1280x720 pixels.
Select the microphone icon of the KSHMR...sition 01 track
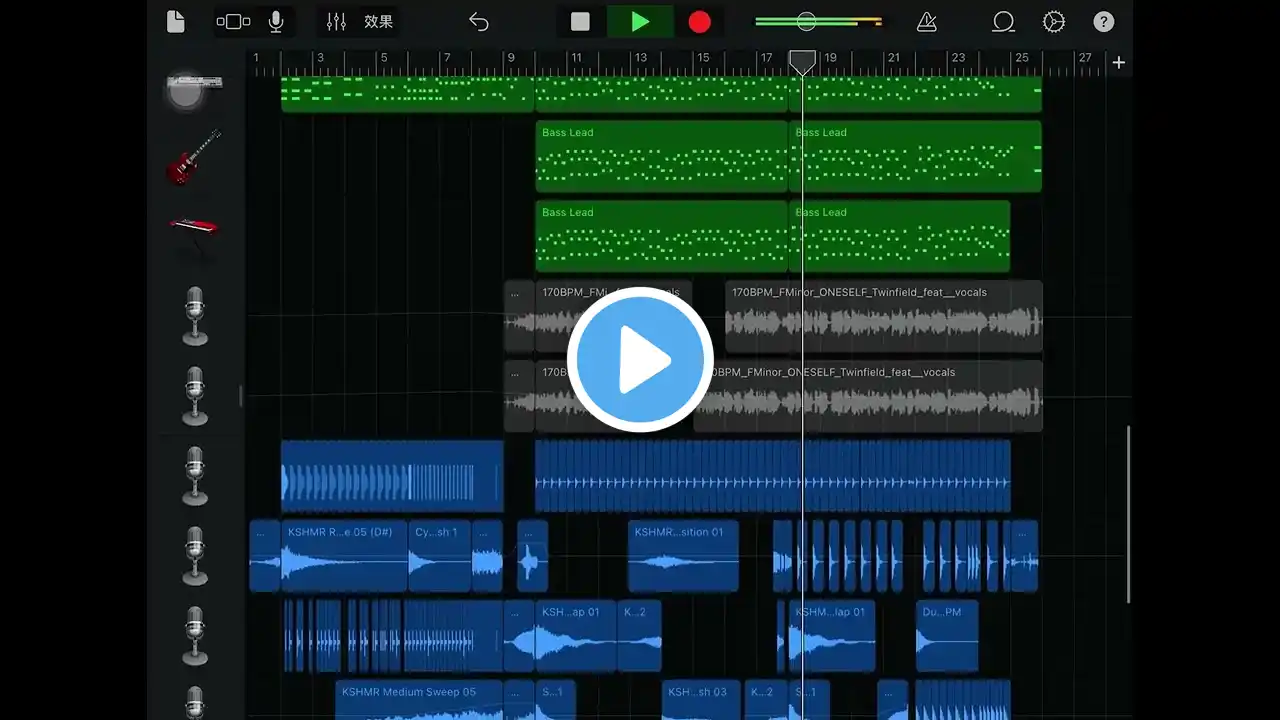(x=196, y=556)
